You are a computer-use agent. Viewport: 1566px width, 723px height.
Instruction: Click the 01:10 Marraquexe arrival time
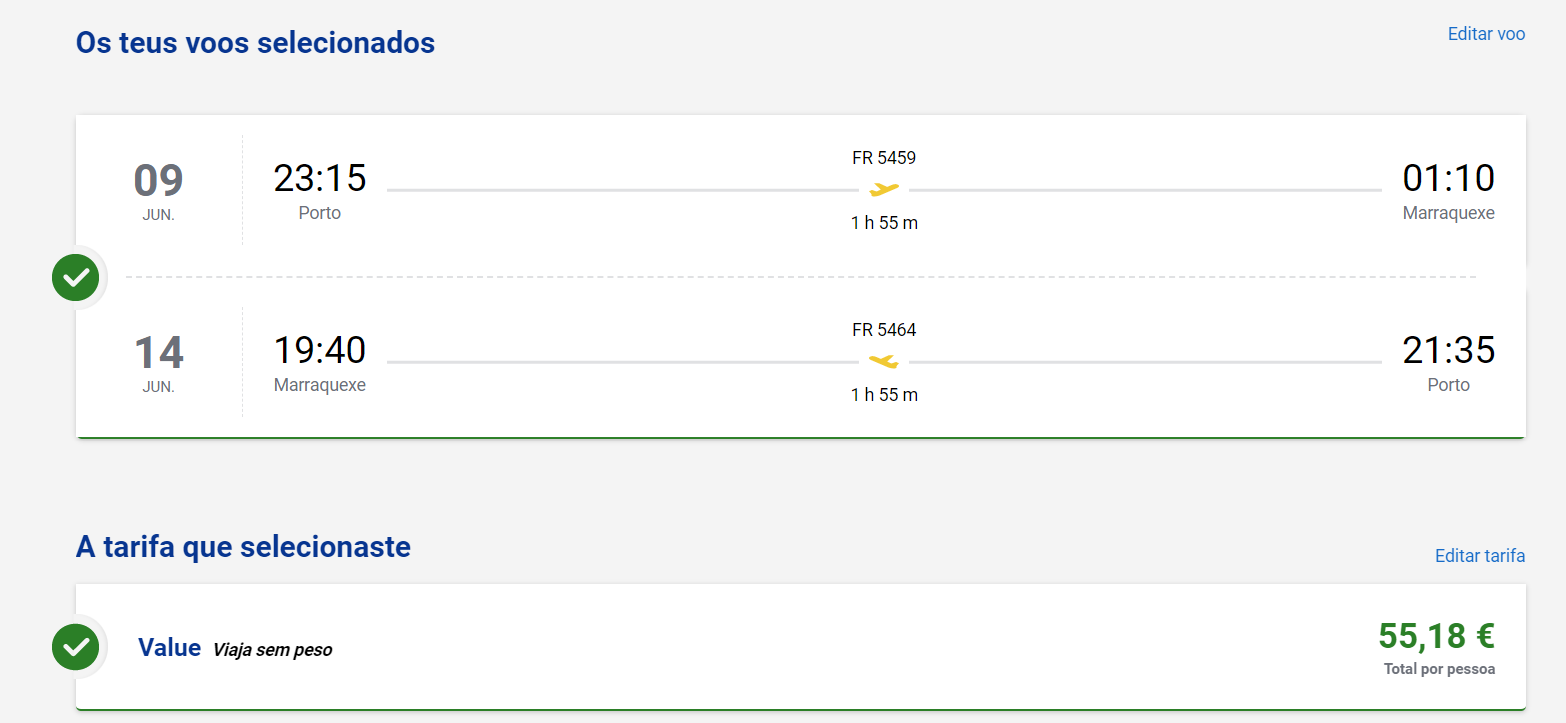coord(1448,179)
